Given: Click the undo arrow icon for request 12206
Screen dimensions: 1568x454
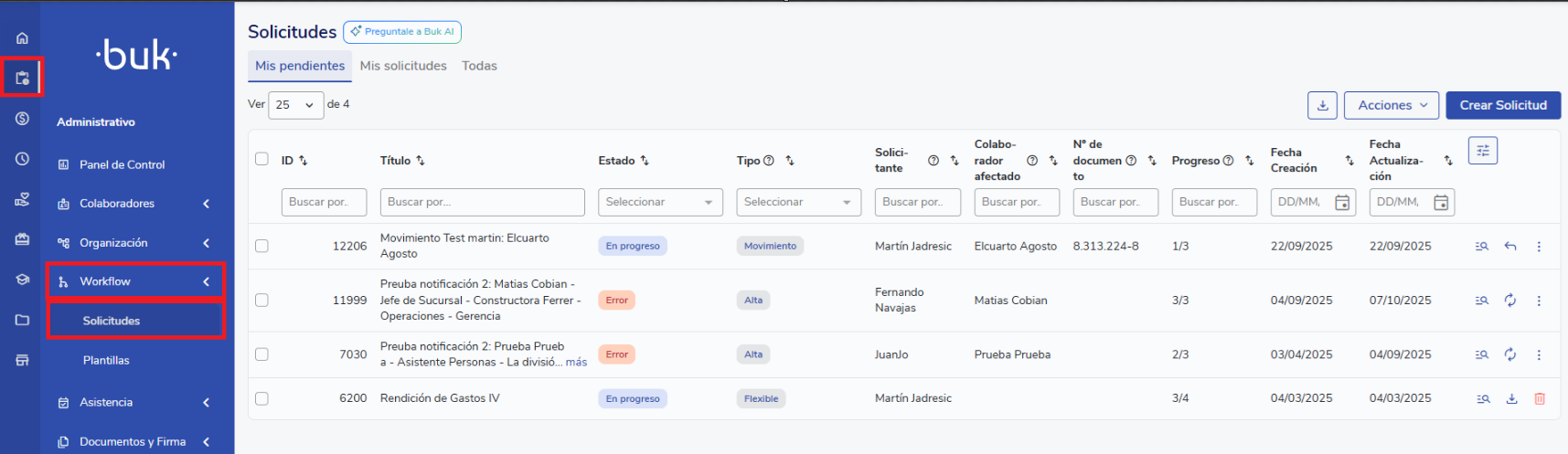Looking at the screenshot, I should pyautogui.click(x=1510, y=247).
